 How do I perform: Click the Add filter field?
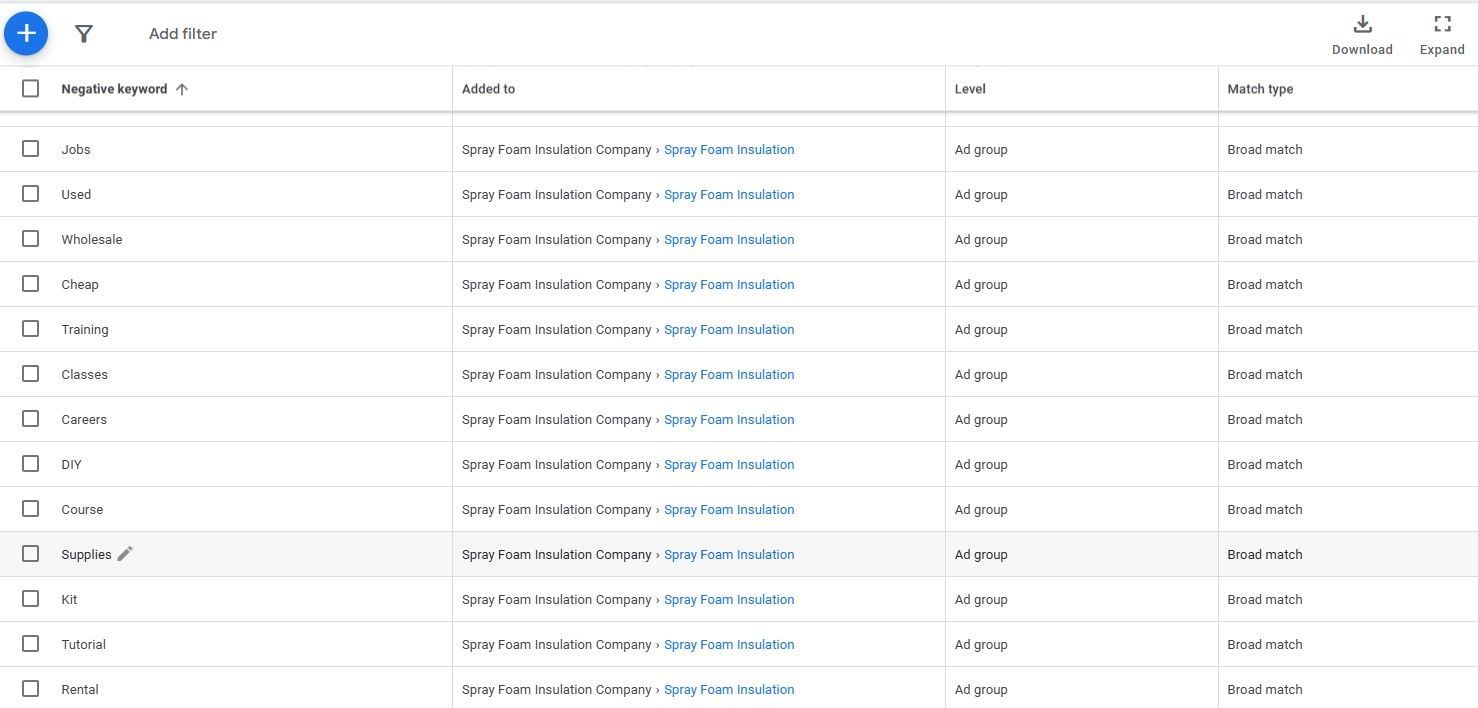(183, 34)
